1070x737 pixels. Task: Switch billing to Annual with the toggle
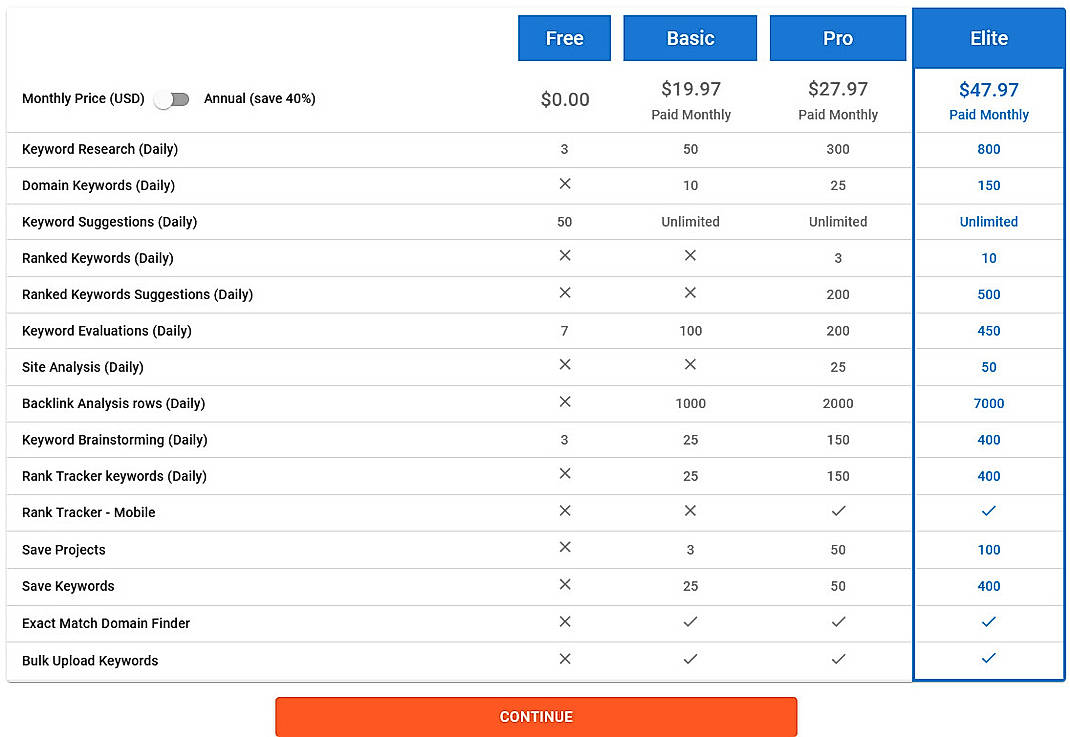point(171,99)
